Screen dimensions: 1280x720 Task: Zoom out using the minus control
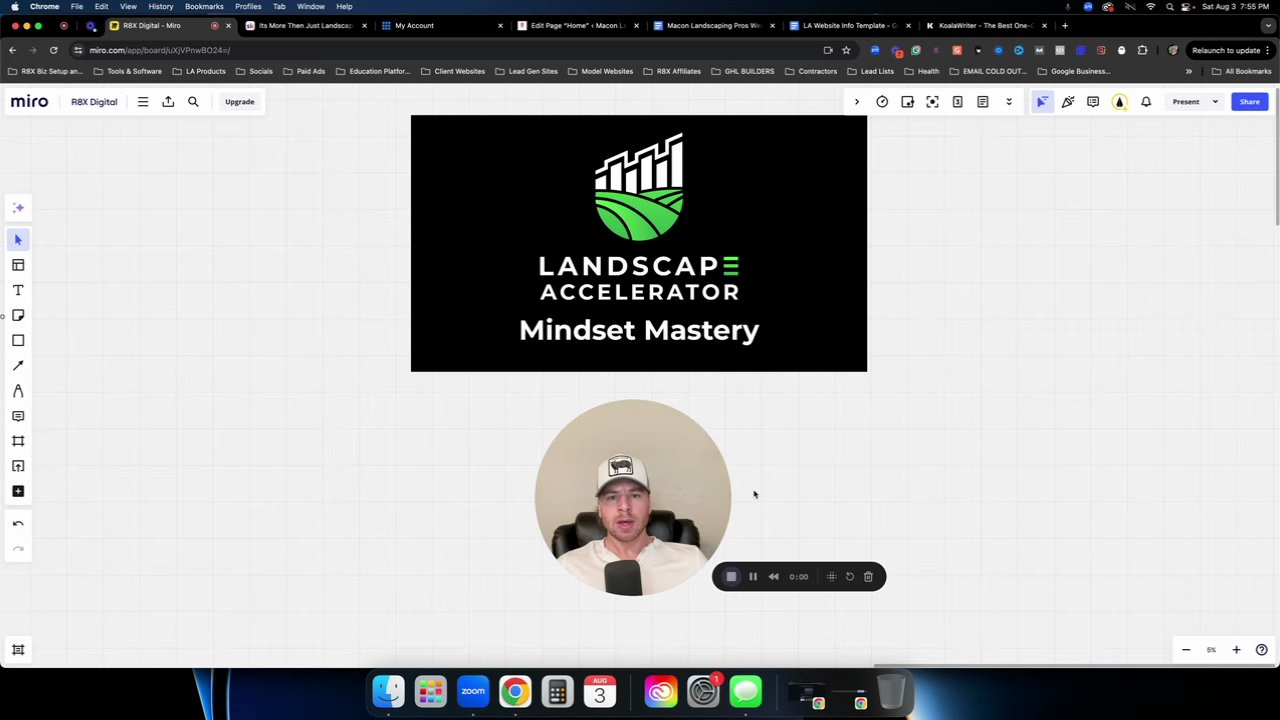pyautogui.click(x=1186, y=650)
